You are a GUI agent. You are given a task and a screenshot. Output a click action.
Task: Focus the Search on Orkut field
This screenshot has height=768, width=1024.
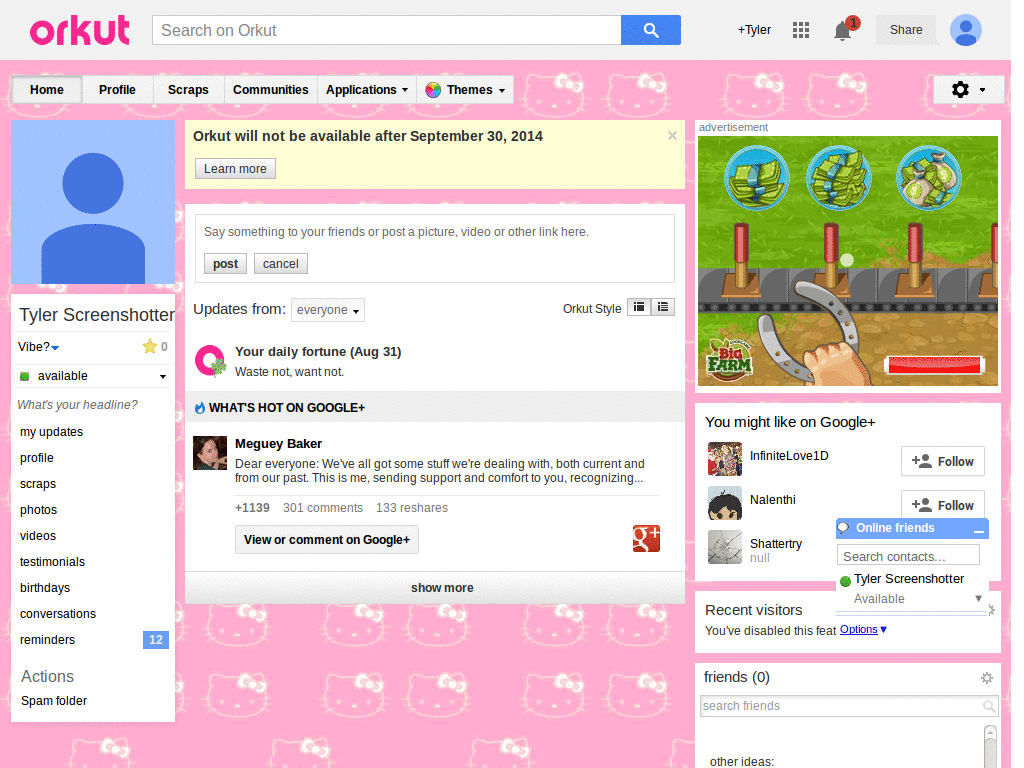tap(387, 30)
